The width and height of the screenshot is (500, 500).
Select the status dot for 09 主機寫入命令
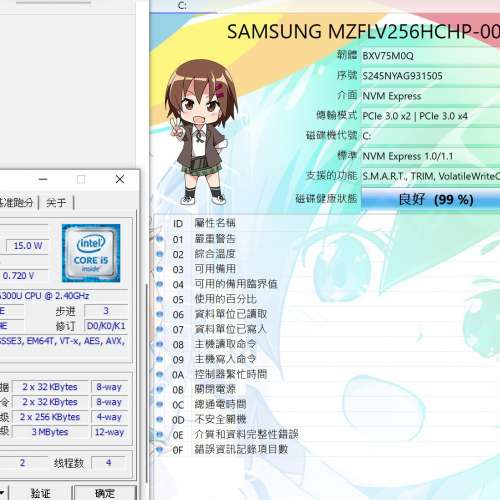coord(160,359)
